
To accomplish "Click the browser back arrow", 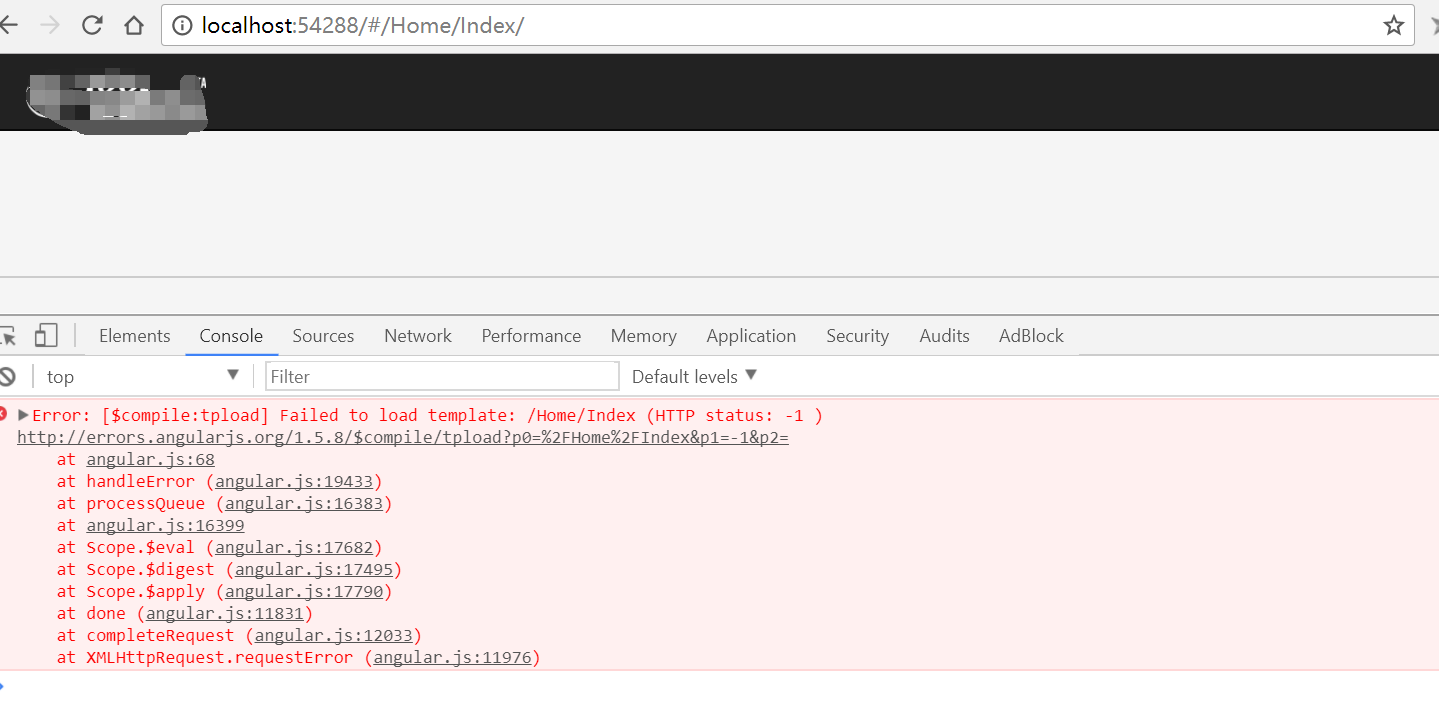I will pos(8,26).
